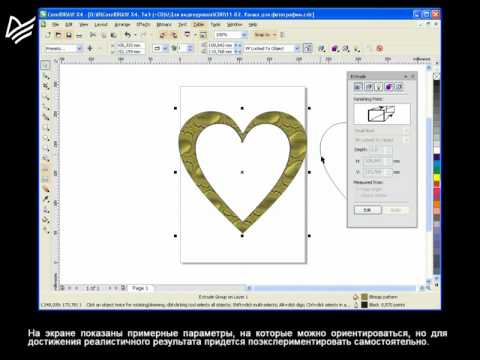Click the Open file toolbar icon

58,35
